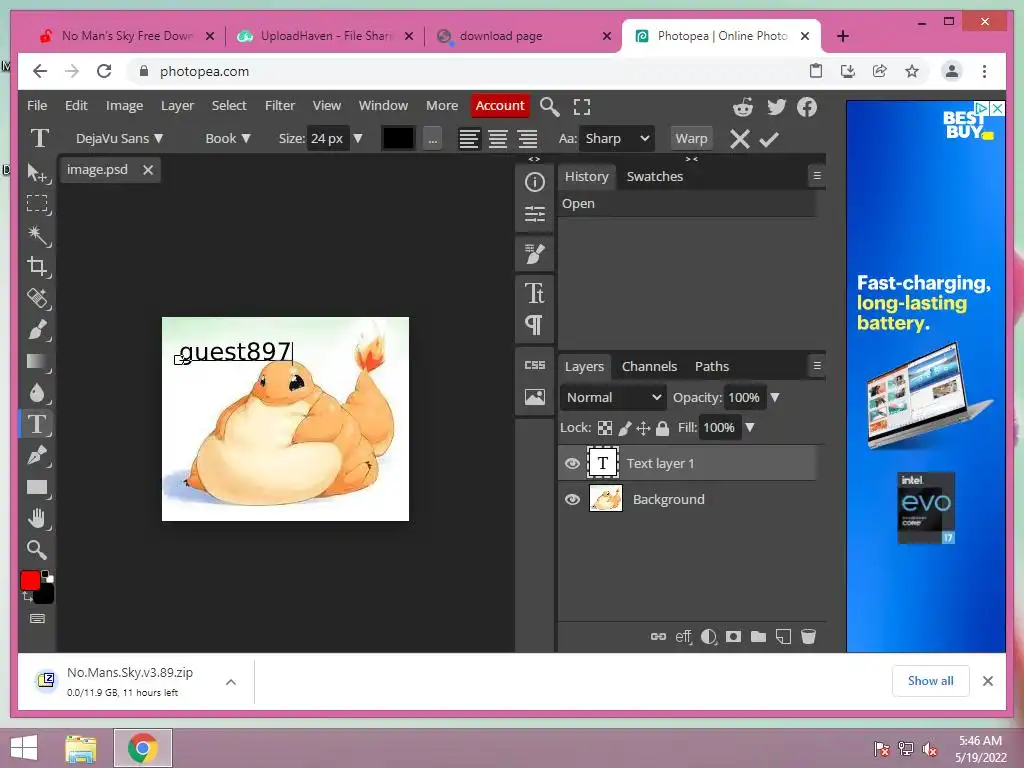Hide the Background layer
Image resolution: width=1024 pixels, height=768 pixels.
572,500
